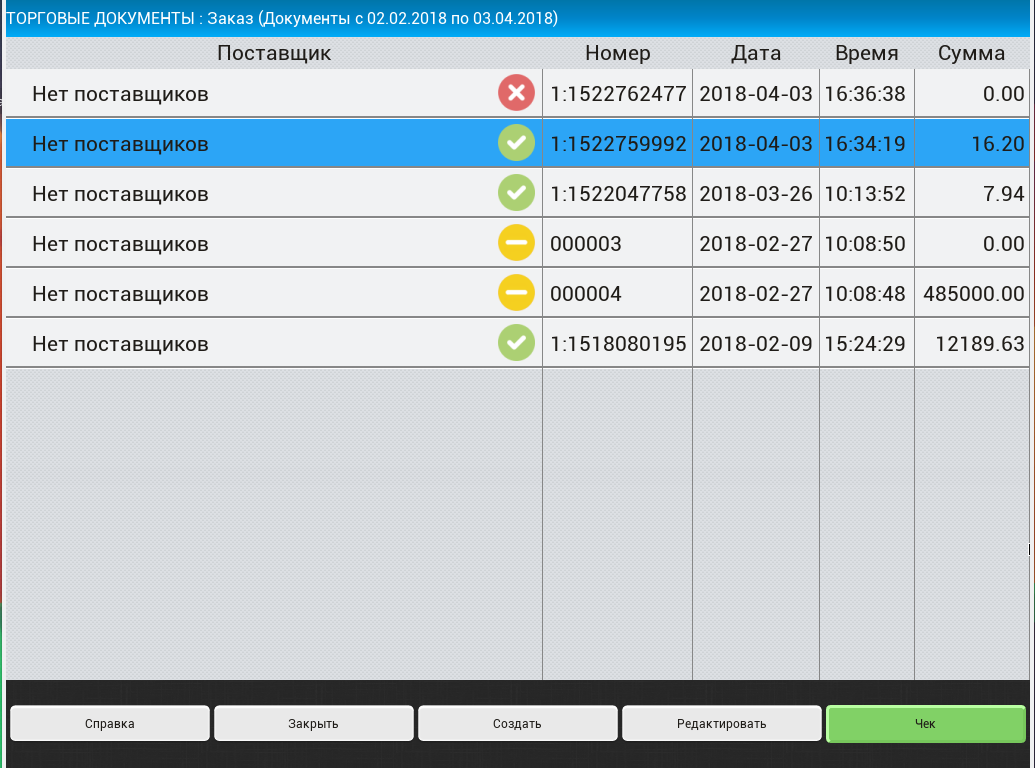Click Нет поставщиков in the 1:1518080195 row
The height and width of the screenshot is (768, 1035).
[120, 344]
